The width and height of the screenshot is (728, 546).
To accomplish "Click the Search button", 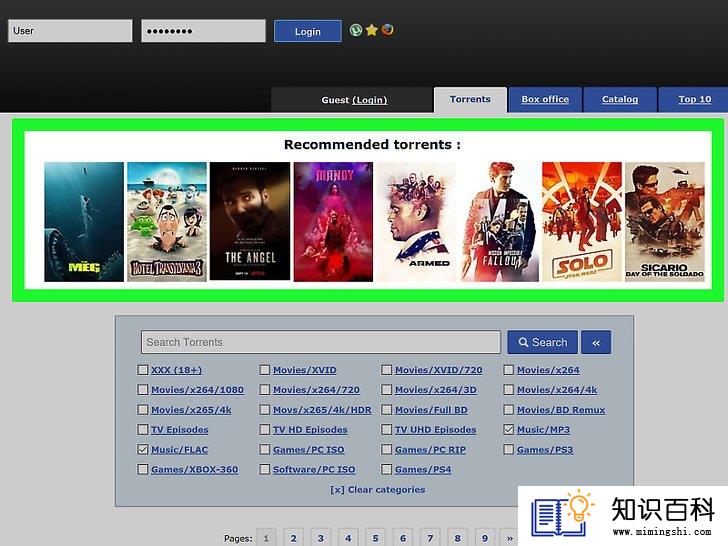I will 542,342.
